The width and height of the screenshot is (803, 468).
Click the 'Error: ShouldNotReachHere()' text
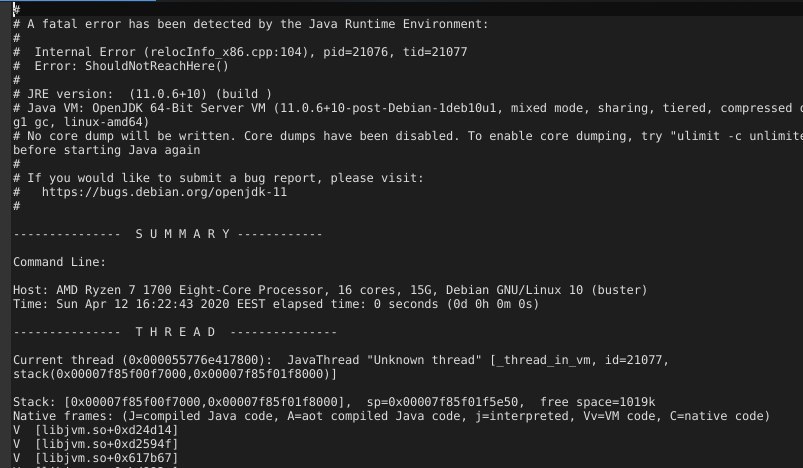click(x=157, y=66)
